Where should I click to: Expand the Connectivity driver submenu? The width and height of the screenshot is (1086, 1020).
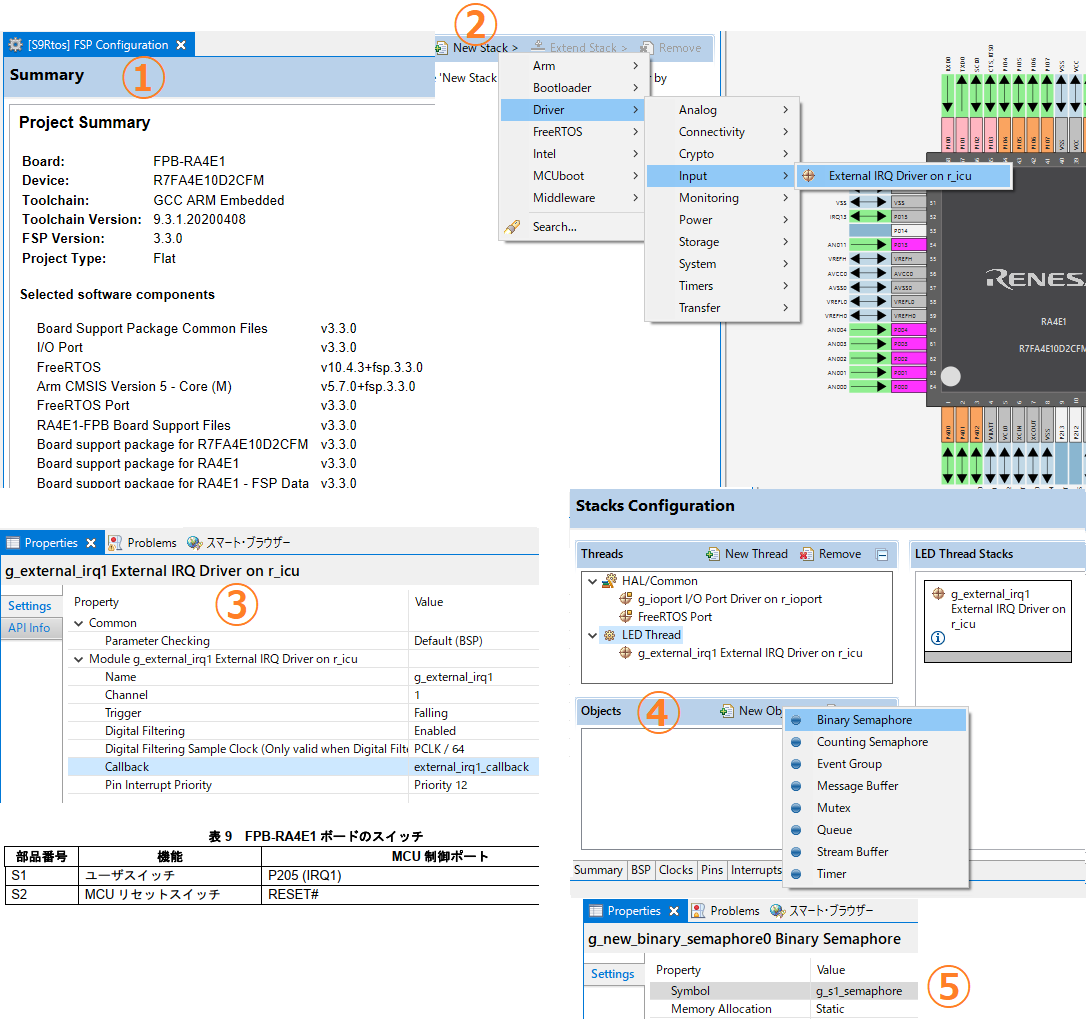(x=723, y=132)
